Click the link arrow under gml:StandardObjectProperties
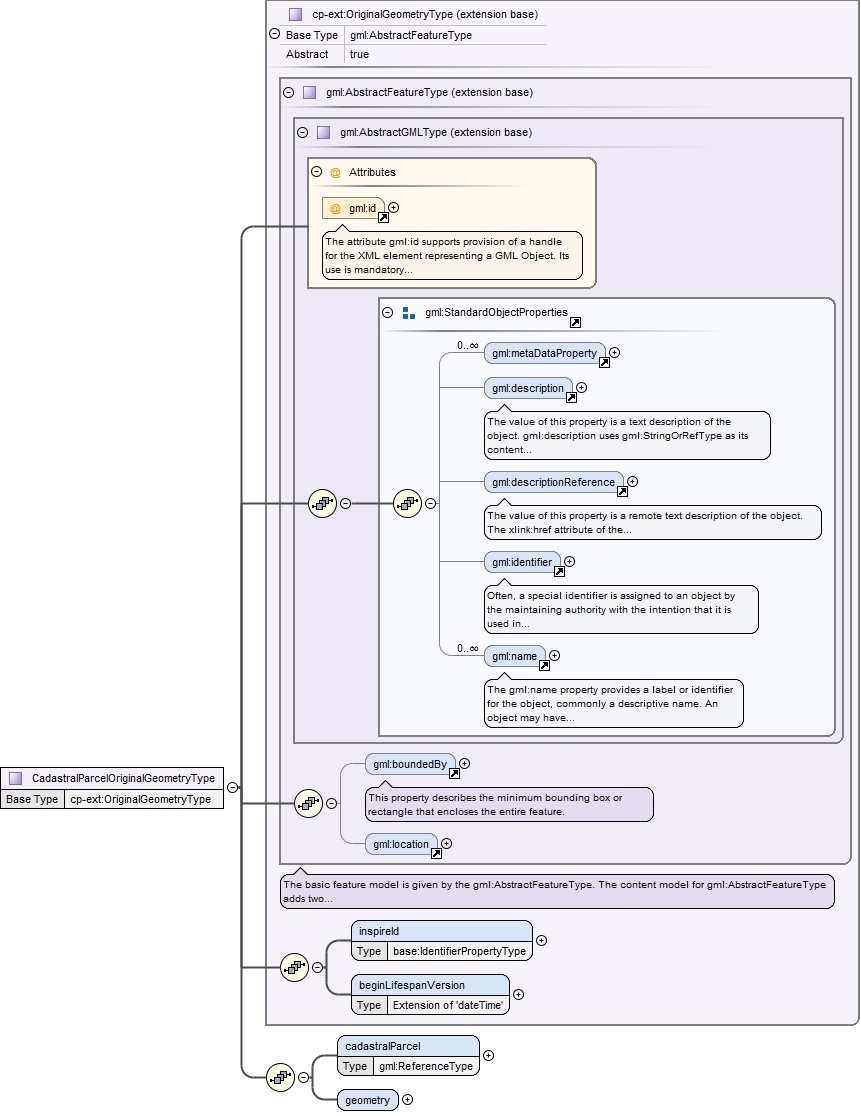This screenshot has width=861, height=1116. click(575, 322)
